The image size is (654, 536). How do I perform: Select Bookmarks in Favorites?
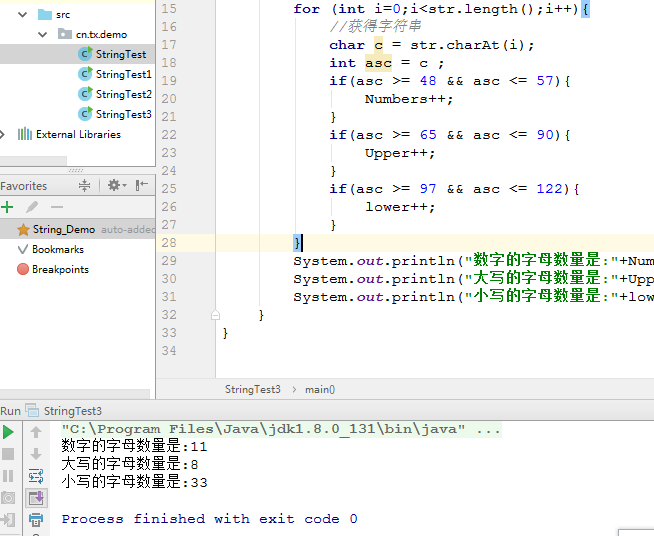[58, 249]
